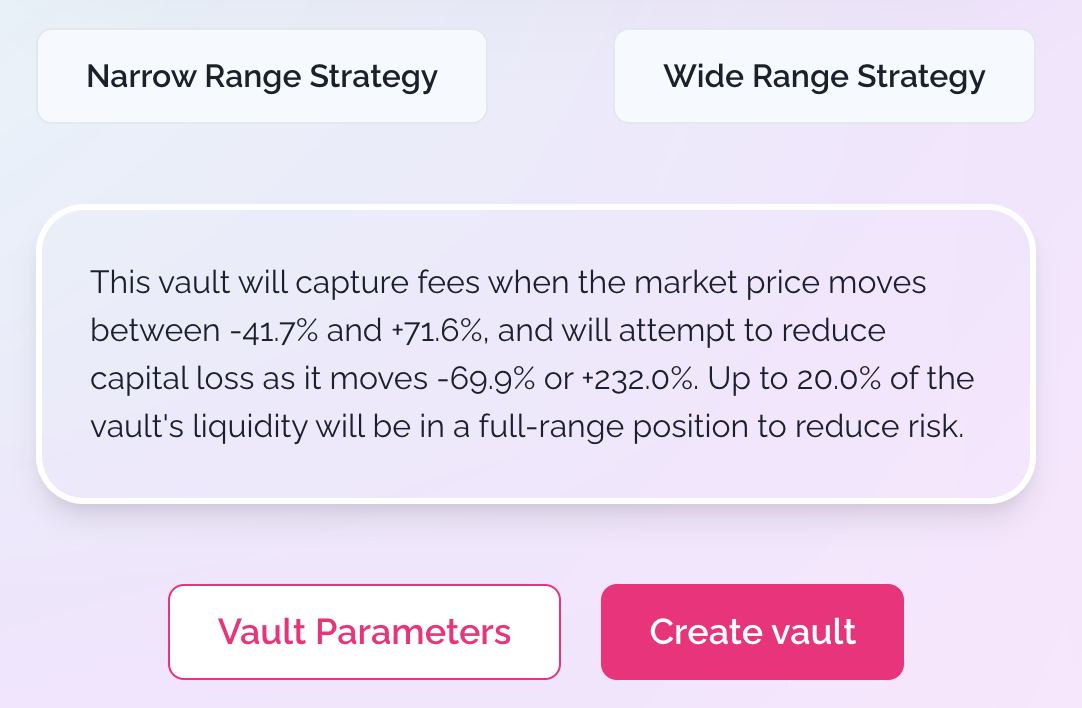Click the +232.0% value in description
Image resolution: width=1082 pixels, height=708 pixels.
click(x=627, y=379)
